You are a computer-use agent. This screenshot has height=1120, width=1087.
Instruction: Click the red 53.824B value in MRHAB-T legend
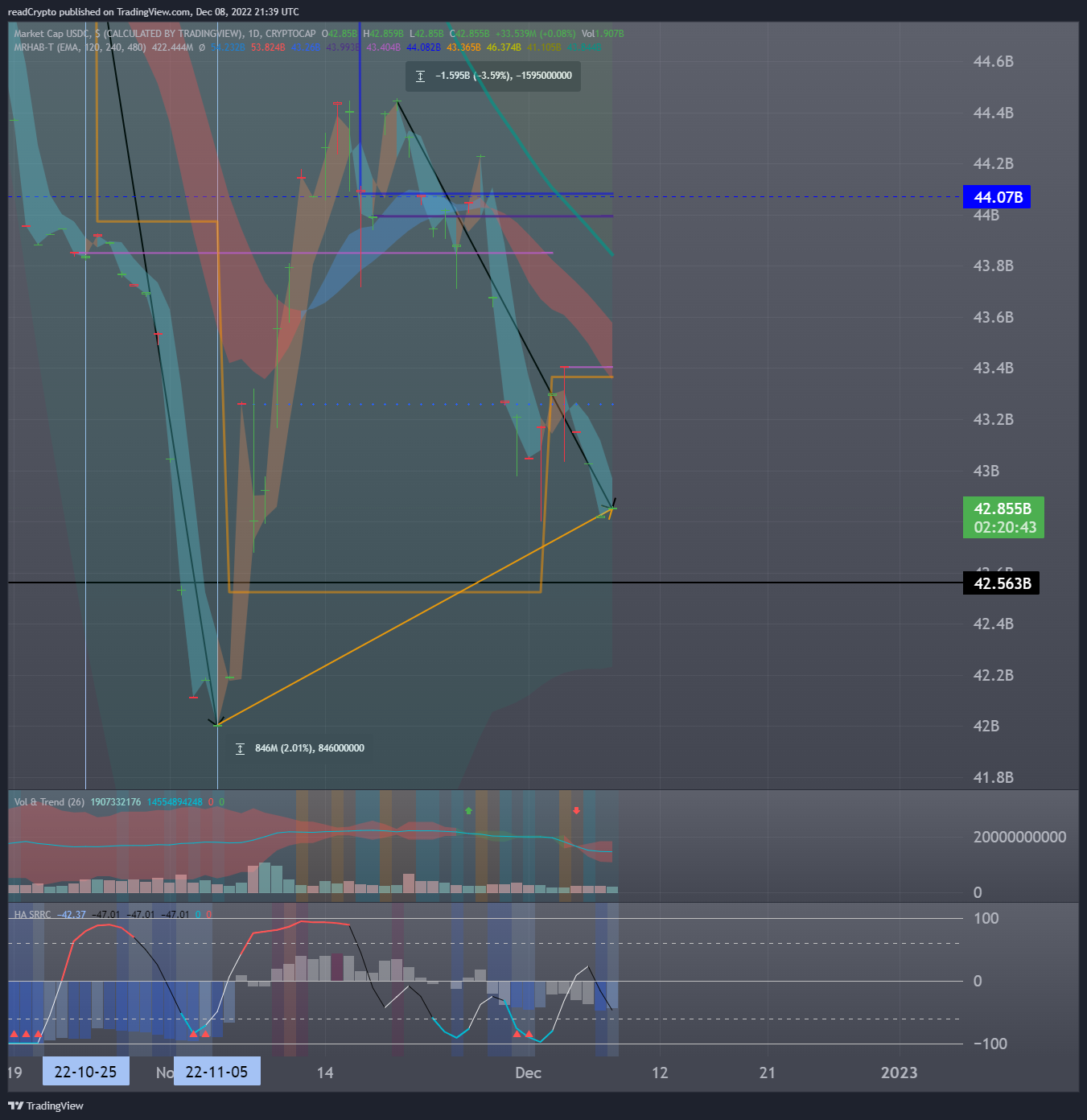(x=268, y=47)
